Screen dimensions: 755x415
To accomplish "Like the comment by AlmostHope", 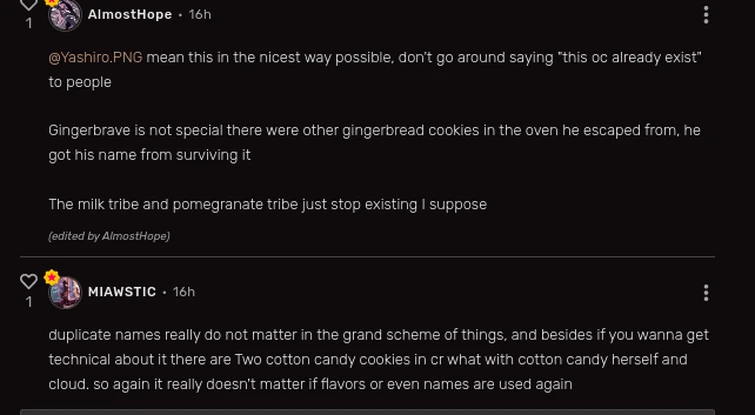I will 28,5.
